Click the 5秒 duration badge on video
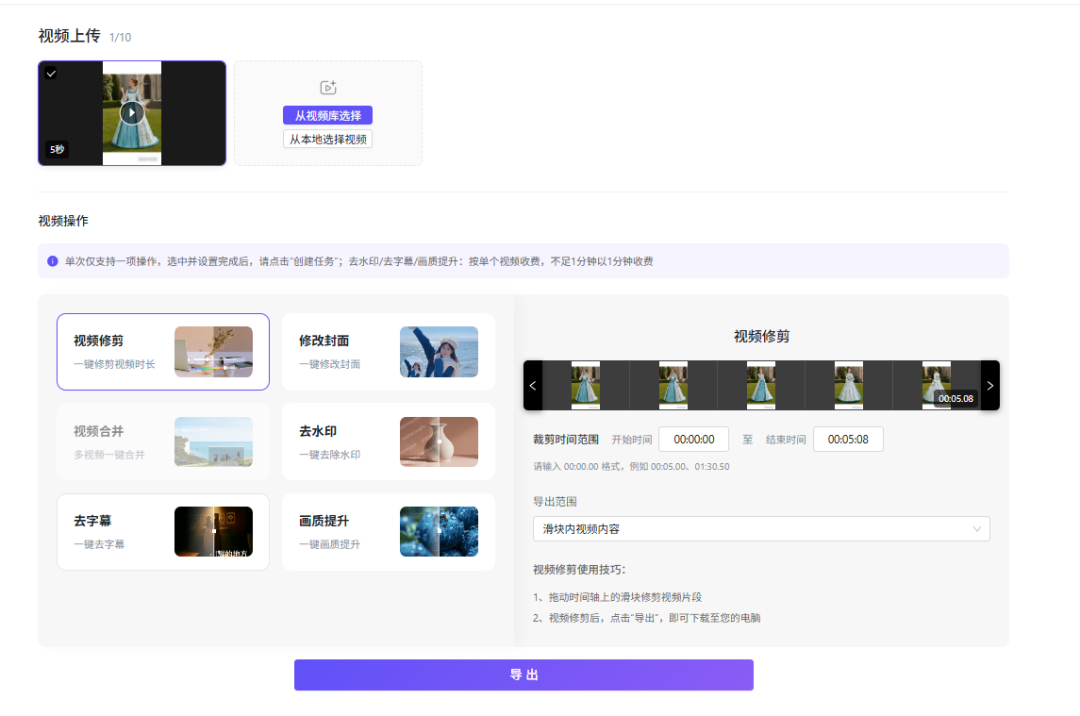 (x=57, y=149)
